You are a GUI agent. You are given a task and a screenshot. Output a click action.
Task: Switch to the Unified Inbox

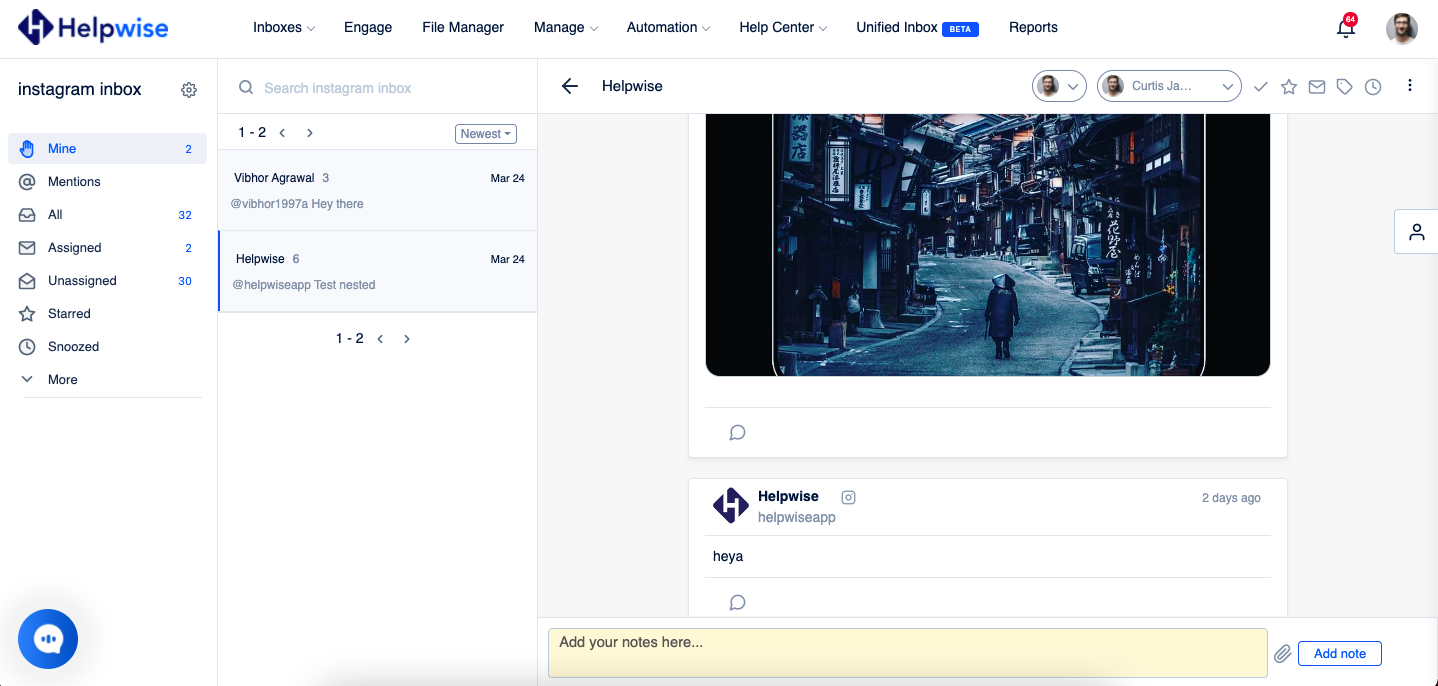point(897,27)
